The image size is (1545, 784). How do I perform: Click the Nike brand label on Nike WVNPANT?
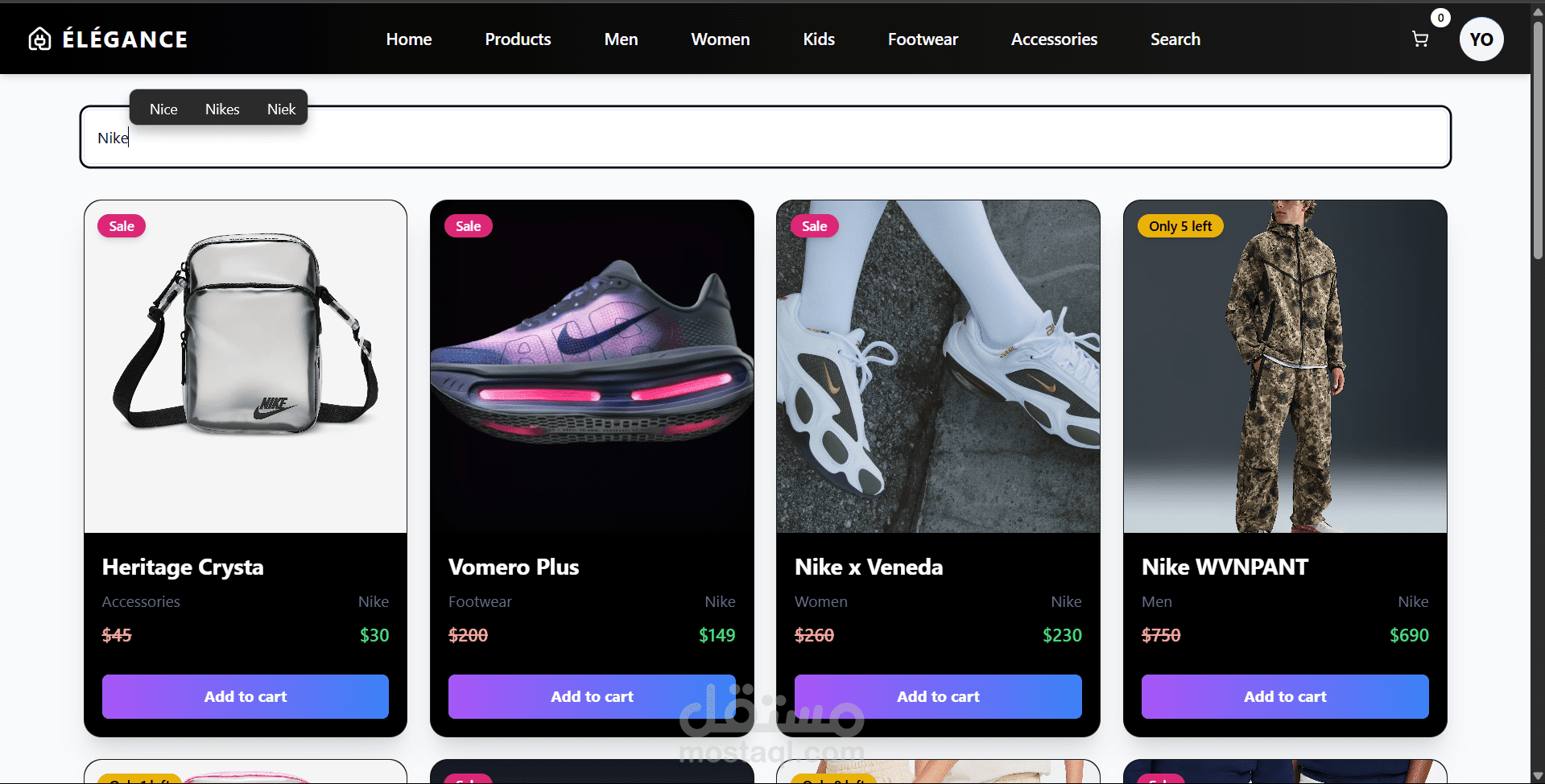click(x=1413, y=602)
